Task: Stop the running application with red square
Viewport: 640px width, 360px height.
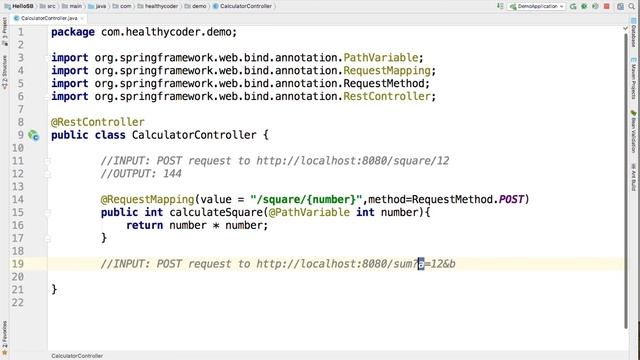Action: pyautogui.click(x=607, y=6)
